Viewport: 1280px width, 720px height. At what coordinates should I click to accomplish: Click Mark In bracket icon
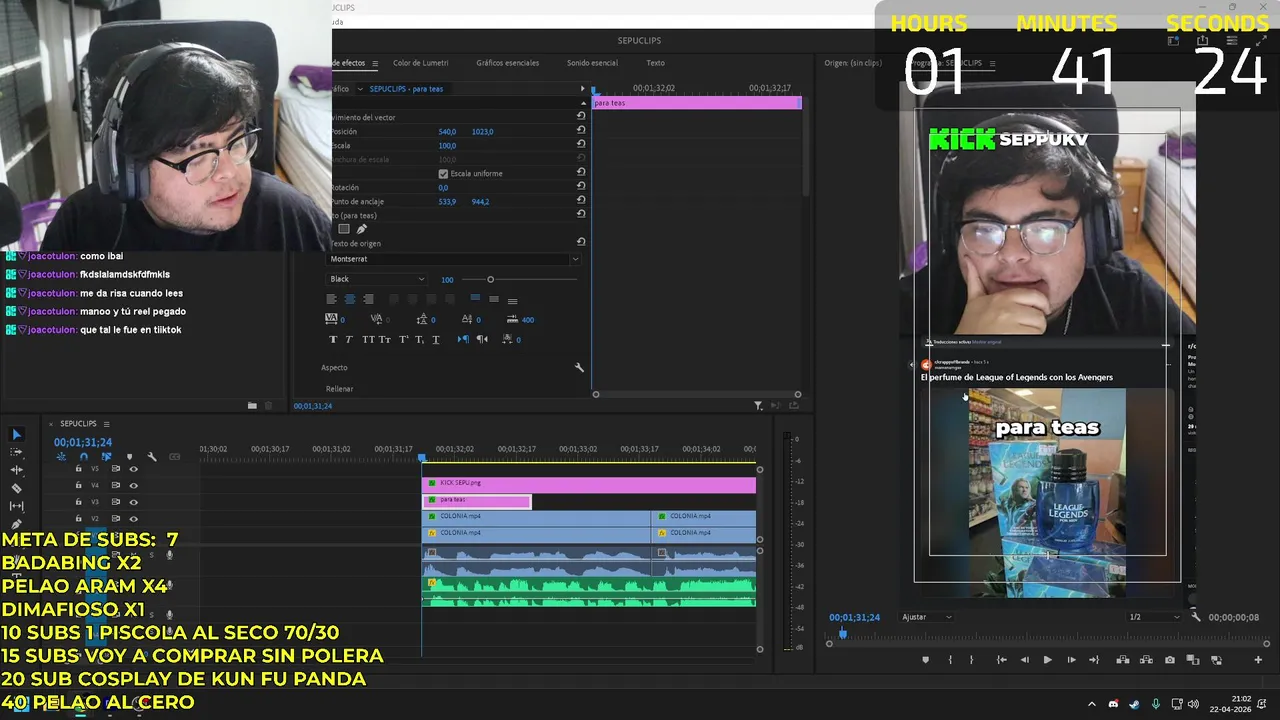(950, 660)
